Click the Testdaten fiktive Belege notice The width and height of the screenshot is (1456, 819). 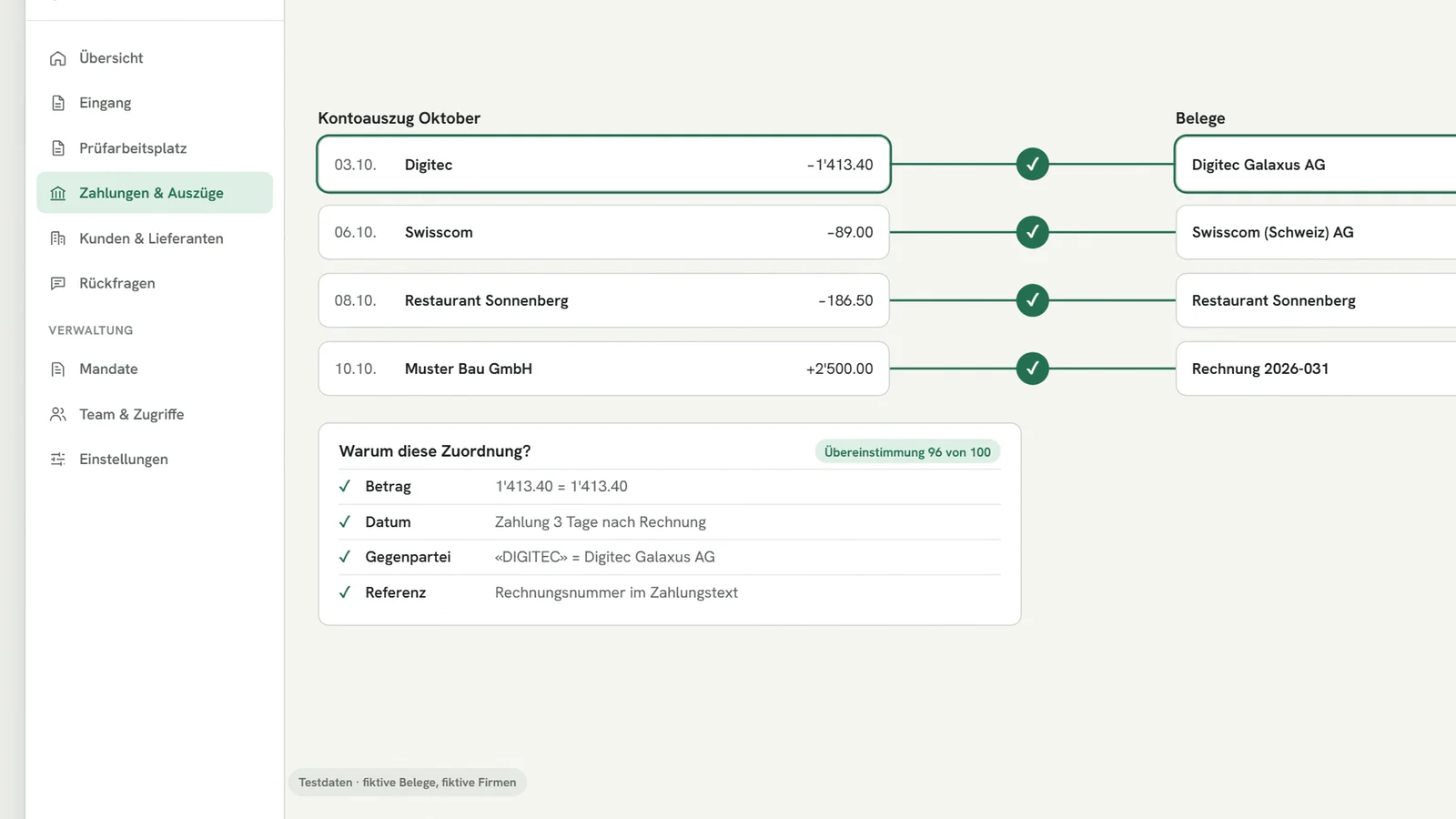coord(408,783)
